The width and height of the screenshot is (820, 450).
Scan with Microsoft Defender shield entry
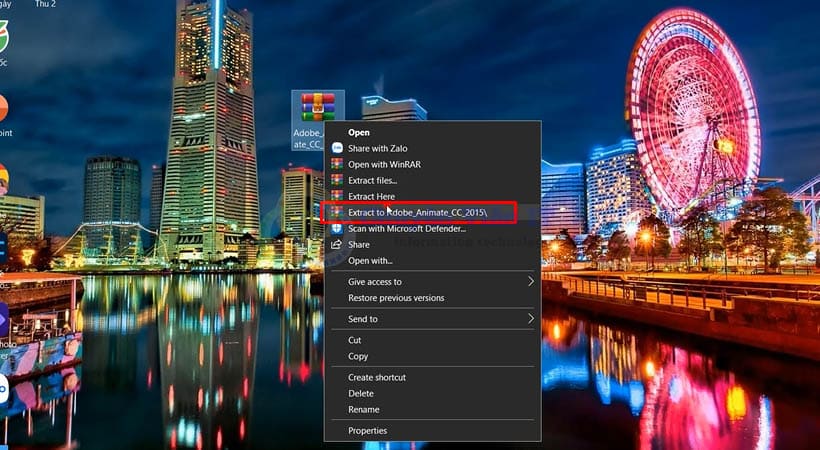click(x=406, y=229)
